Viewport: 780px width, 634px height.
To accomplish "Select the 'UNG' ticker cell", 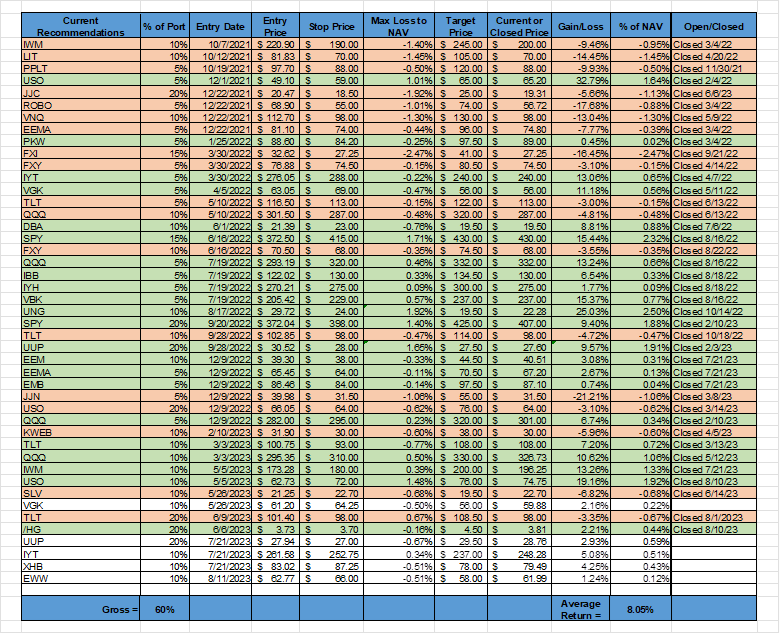I will pos(81,311).
